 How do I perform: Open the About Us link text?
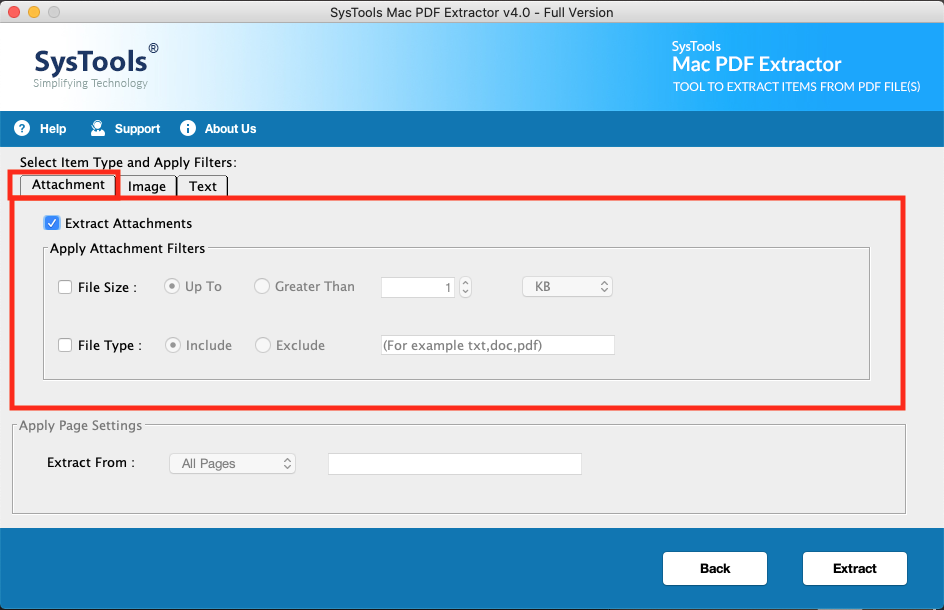coord(231,129)
